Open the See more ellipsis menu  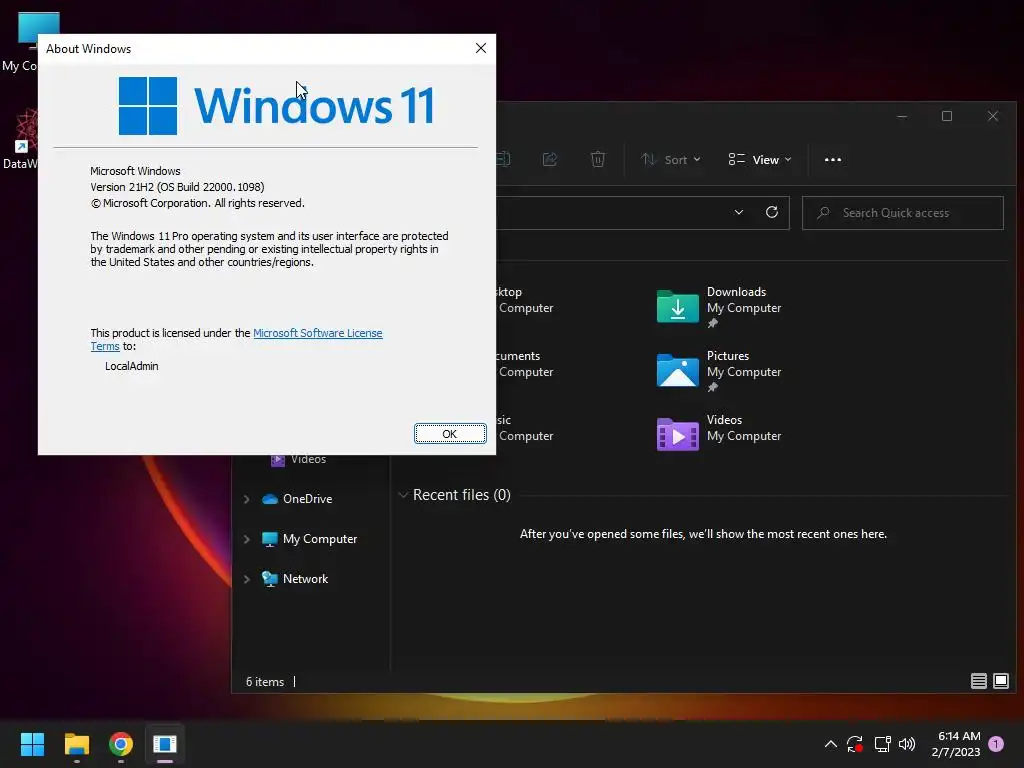tap(833, 159)
